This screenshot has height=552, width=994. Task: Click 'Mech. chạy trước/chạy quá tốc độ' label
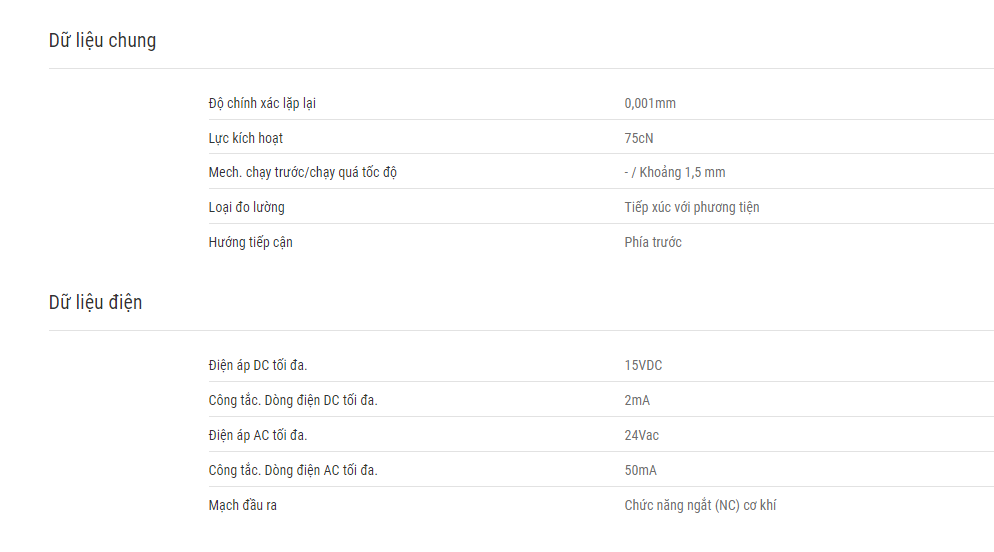point(302,172)
